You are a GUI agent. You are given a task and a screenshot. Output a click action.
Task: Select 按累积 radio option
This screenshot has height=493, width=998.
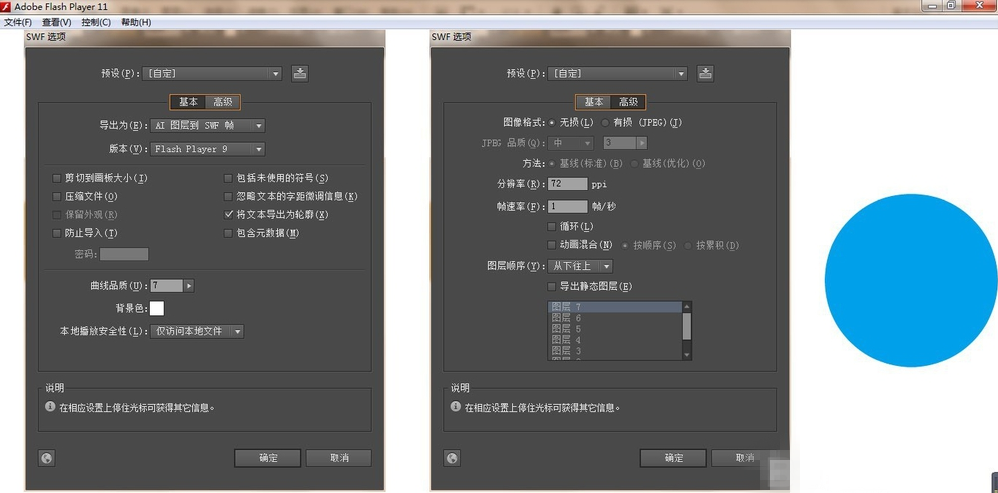click(x=688, y=245)
